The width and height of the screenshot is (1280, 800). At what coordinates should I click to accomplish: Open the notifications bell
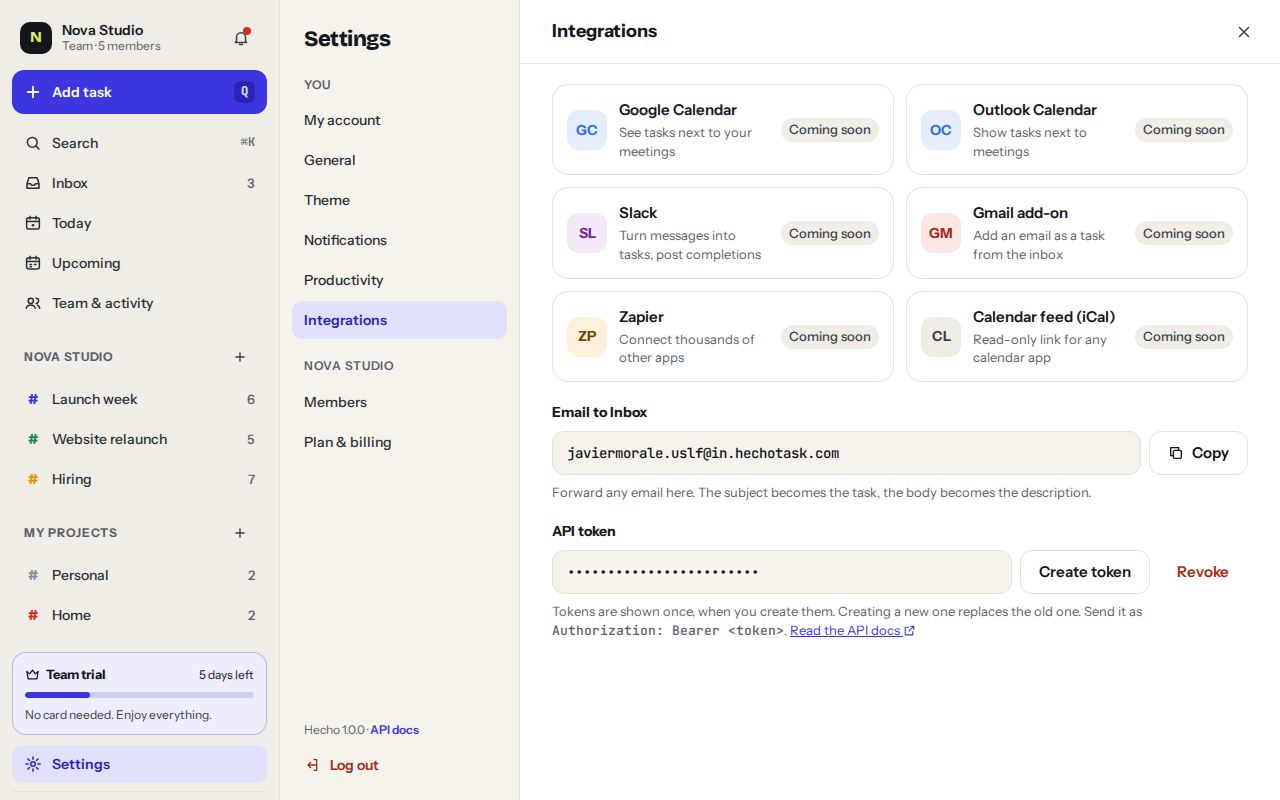tap(241, 38)
